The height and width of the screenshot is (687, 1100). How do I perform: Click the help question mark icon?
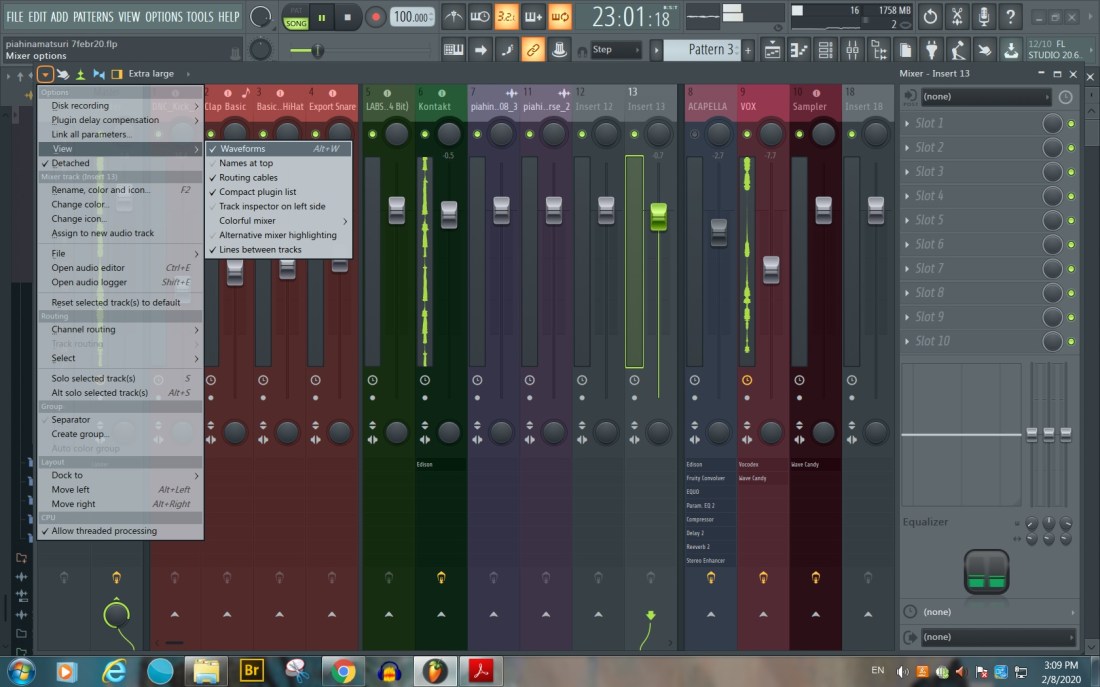1010,17
